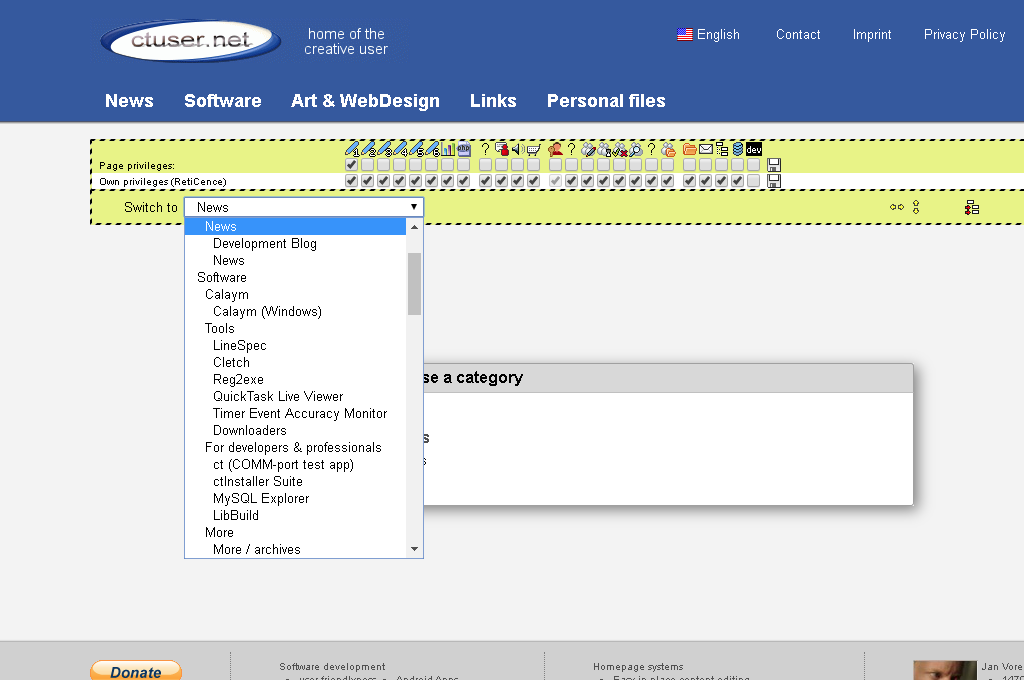Viewport: 1024px width, 680px height.
Task: Click the shopping cart privilege icon
Action: [x=533, y=149]
